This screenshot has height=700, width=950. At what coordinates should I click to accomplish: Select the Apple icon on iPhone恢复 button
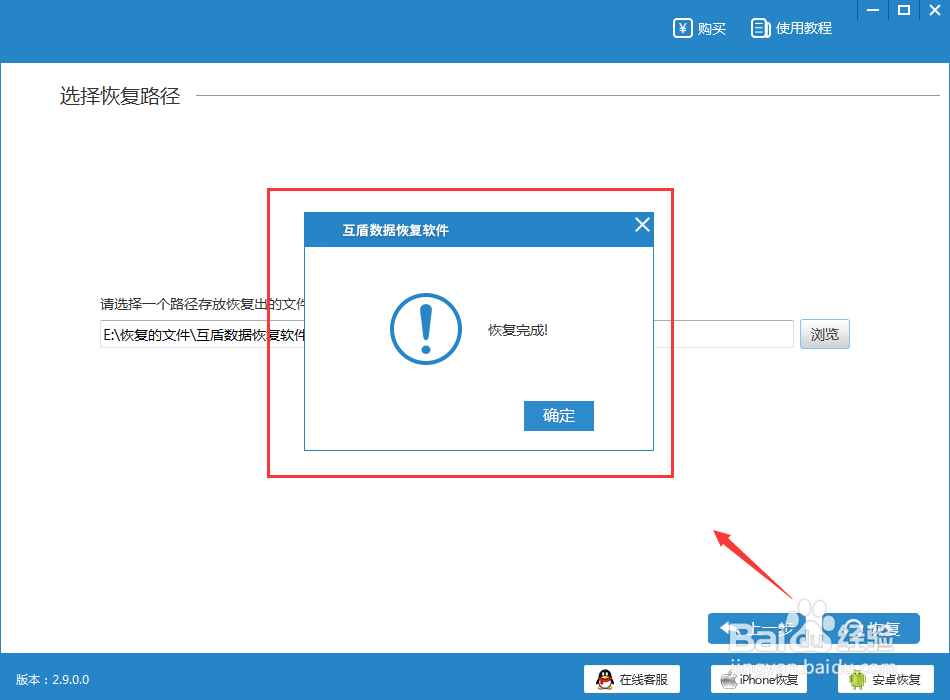pos(731,678)
